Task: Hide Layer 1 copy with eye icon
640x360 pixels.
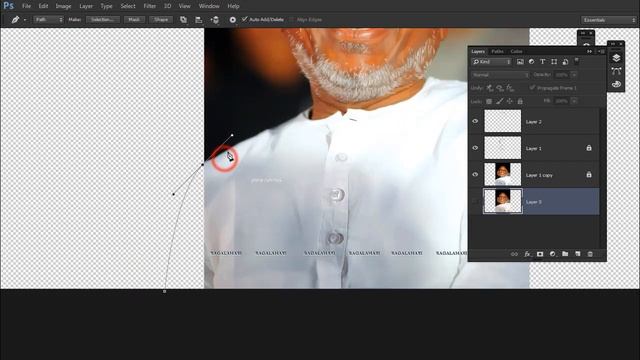Action: pyautogui.click(x=475, y=174)
